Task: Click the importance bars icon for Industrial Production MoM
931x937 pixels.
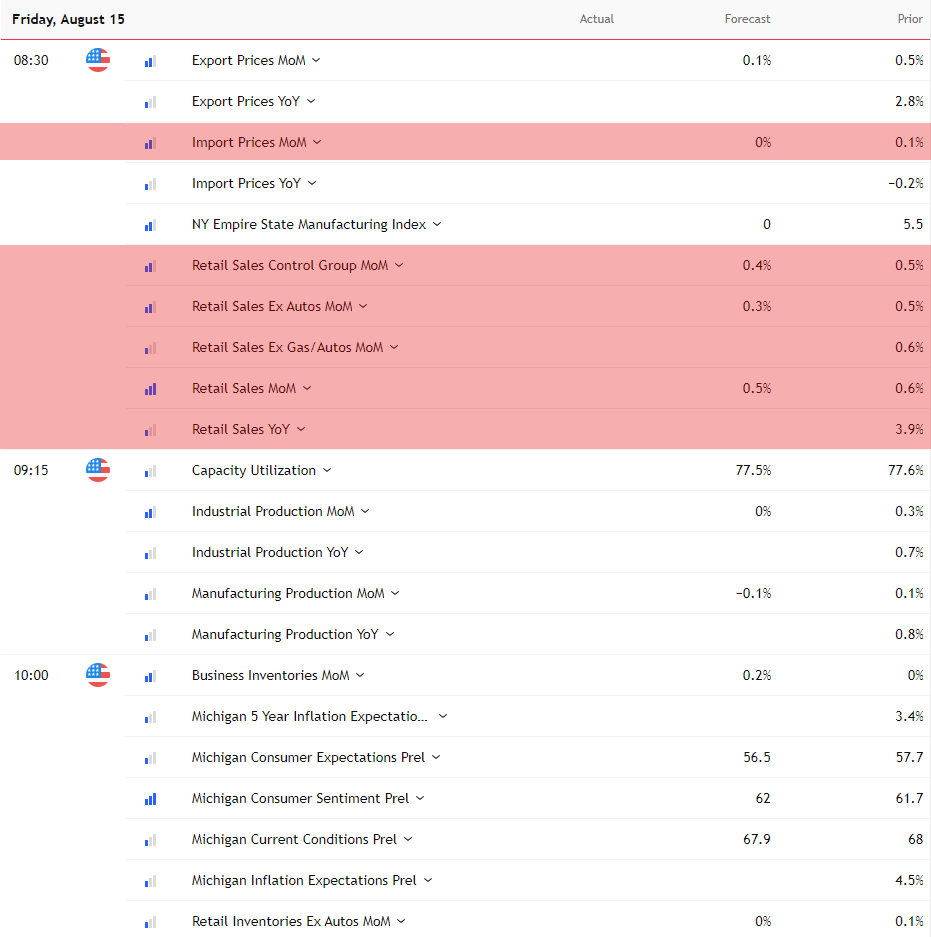Action: tap(150, 512)
